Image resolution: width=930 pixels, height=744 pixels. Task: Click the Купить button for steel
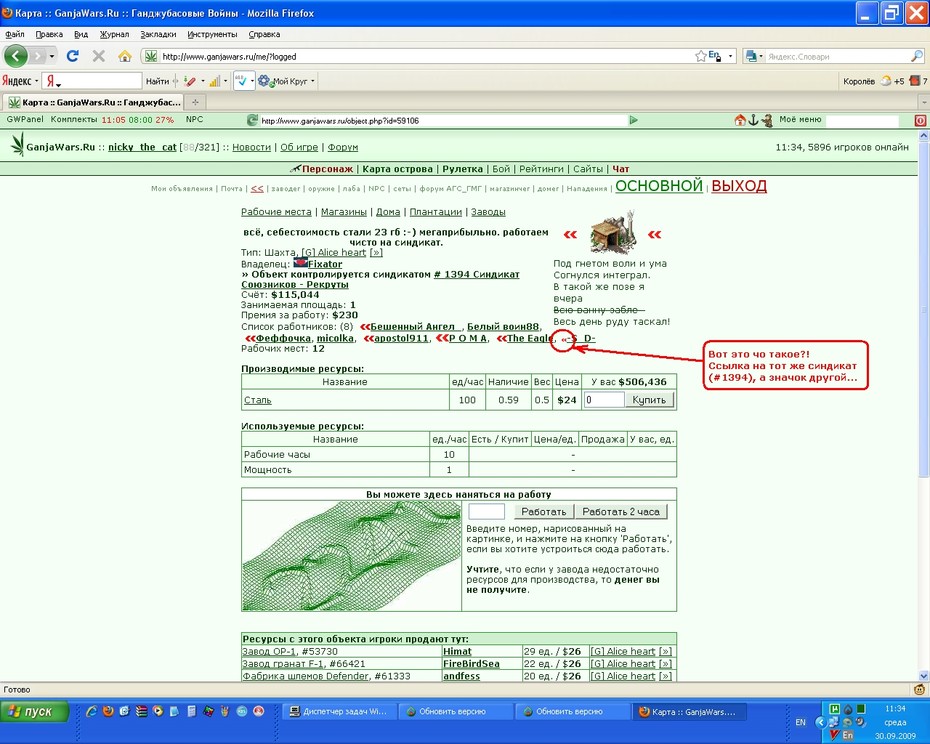[x=649, y=400]
